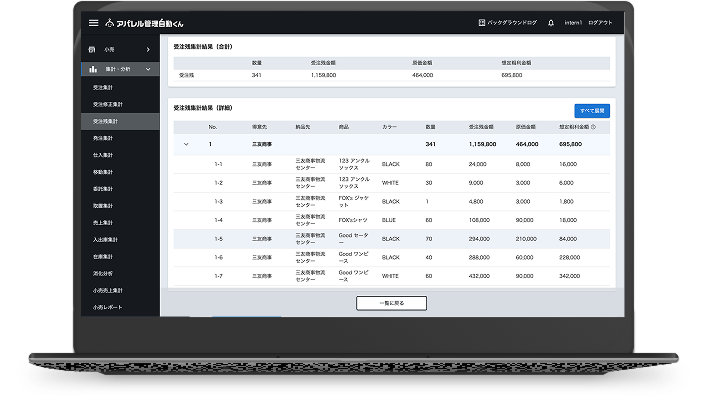Click the notification bell icon

click(551, 22)
